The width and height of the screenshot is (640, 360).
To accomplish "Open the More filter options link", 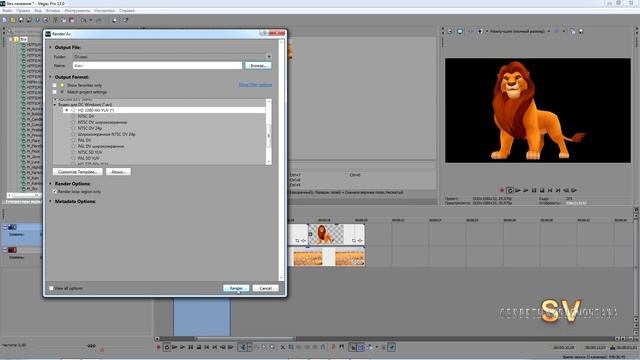I will pos(255,85).
